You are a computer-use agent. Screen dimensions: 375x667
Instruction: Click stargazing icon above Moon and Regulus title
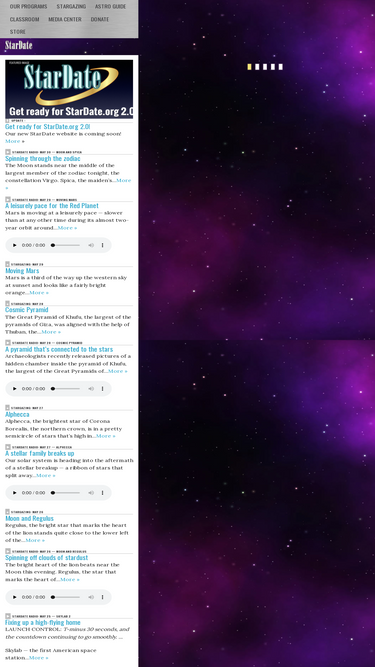coord(7,511)
